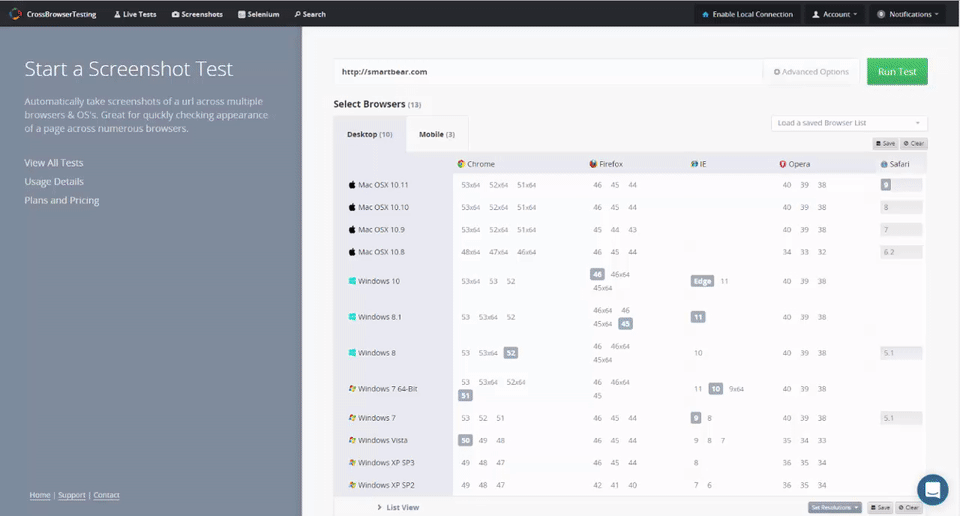Open Screenshots in the top navigation

click(x=197, y=14)
